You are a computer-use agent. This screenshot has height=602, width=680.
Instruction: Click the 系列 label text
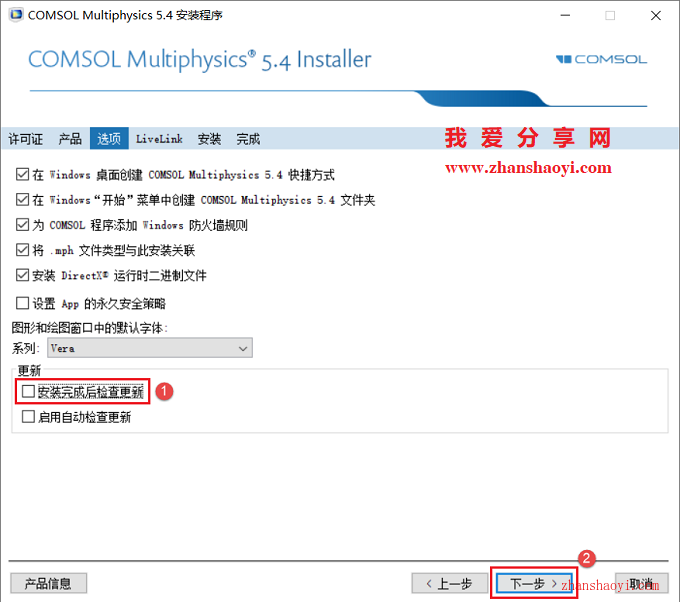pyautogui.click(x=26, y=348)
